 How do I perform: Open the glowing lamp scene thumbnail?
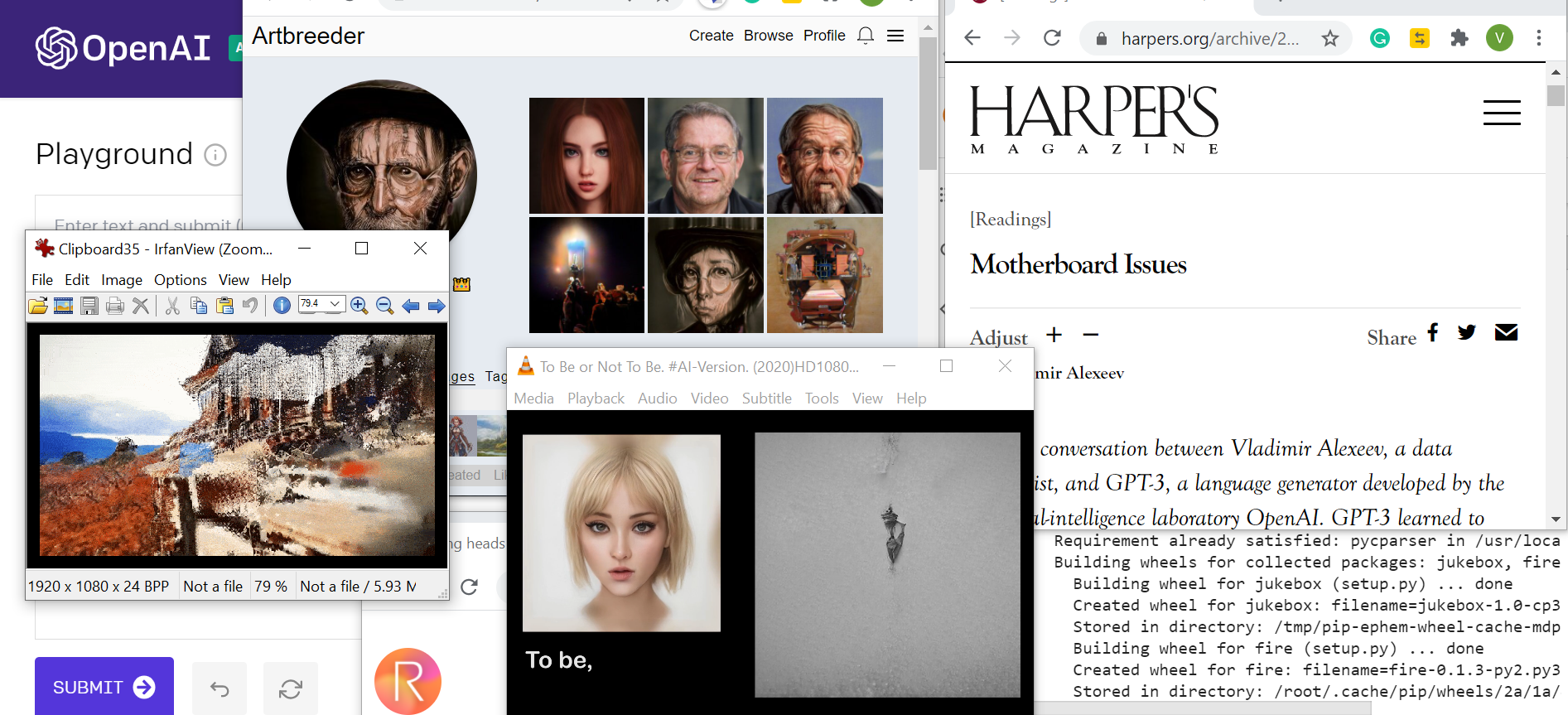tap(586, 275)
